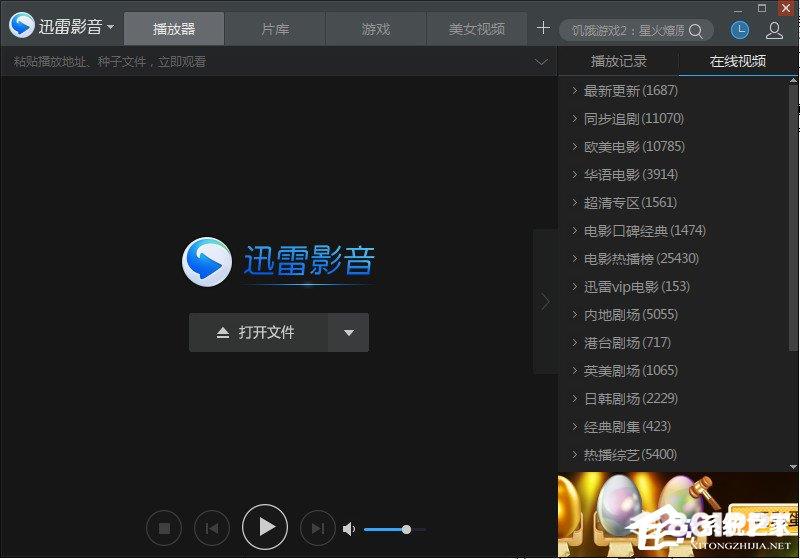Image resolution: width=800 pixels, height=559 pixels.
Task: Expand the 电影热播榜 (25430) category arrow
Action: point(574,259)
